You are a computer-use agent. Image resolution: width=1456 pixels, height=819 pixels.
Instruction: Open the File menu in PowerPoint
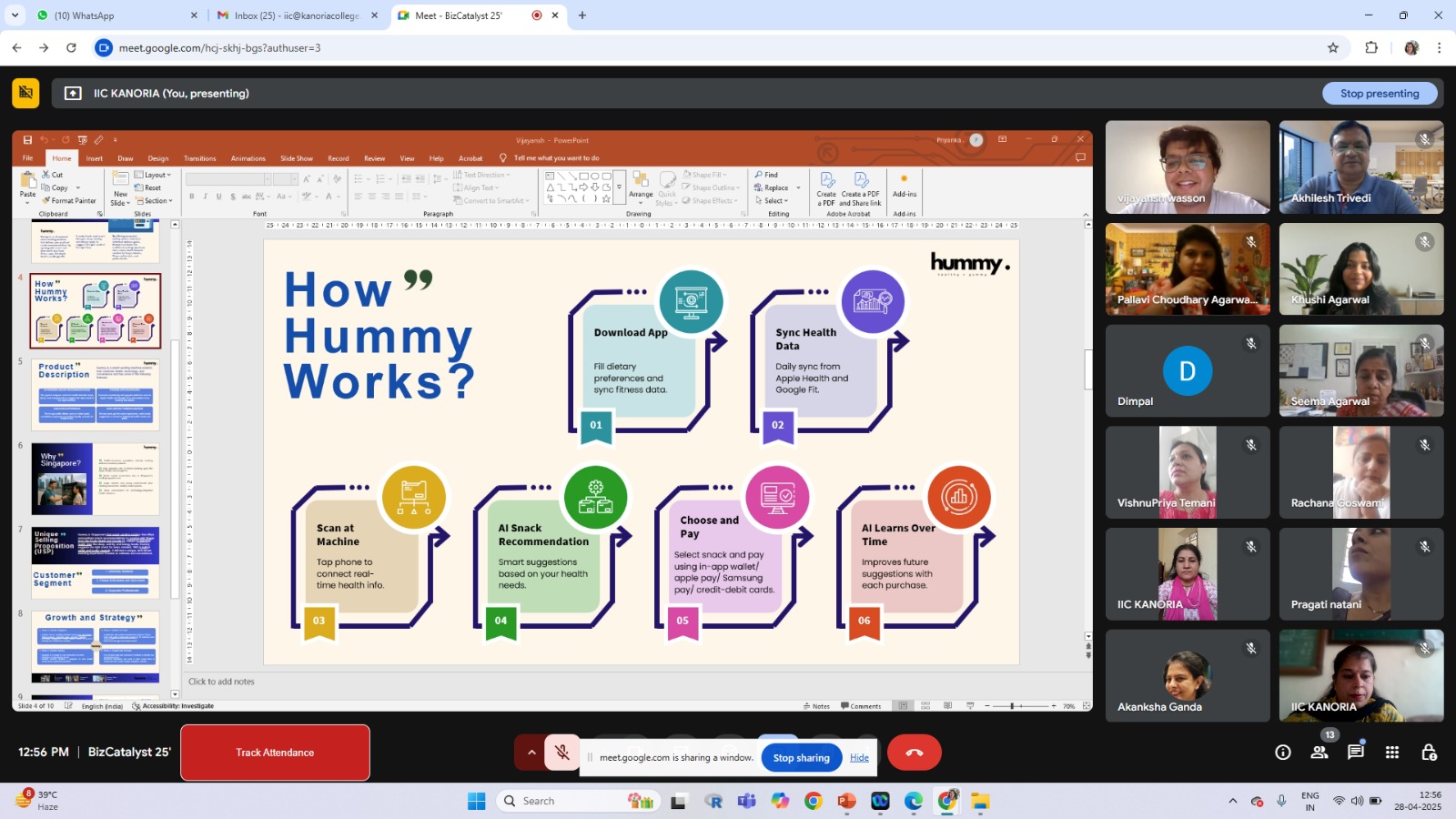coord(28,158)
